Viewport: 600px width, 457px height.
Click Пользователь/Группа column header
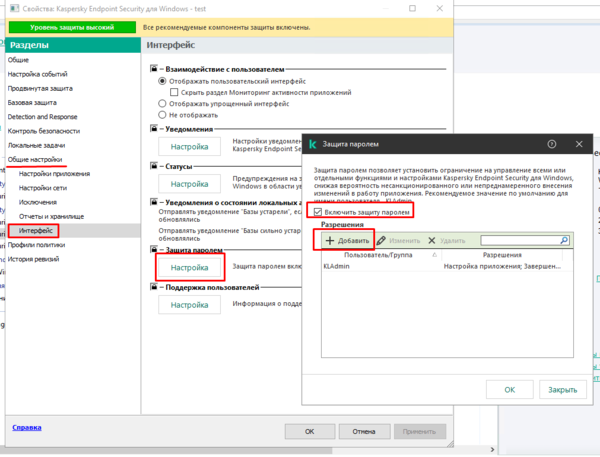tap(378, 255)
